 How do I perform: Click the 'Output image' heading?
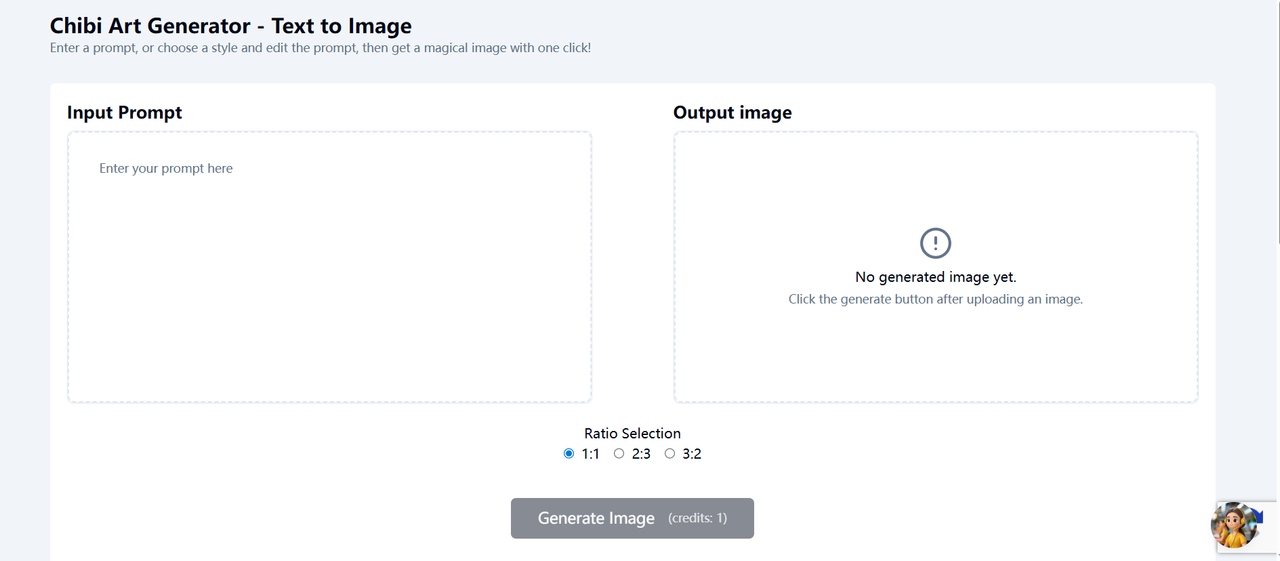coord(732,112)
